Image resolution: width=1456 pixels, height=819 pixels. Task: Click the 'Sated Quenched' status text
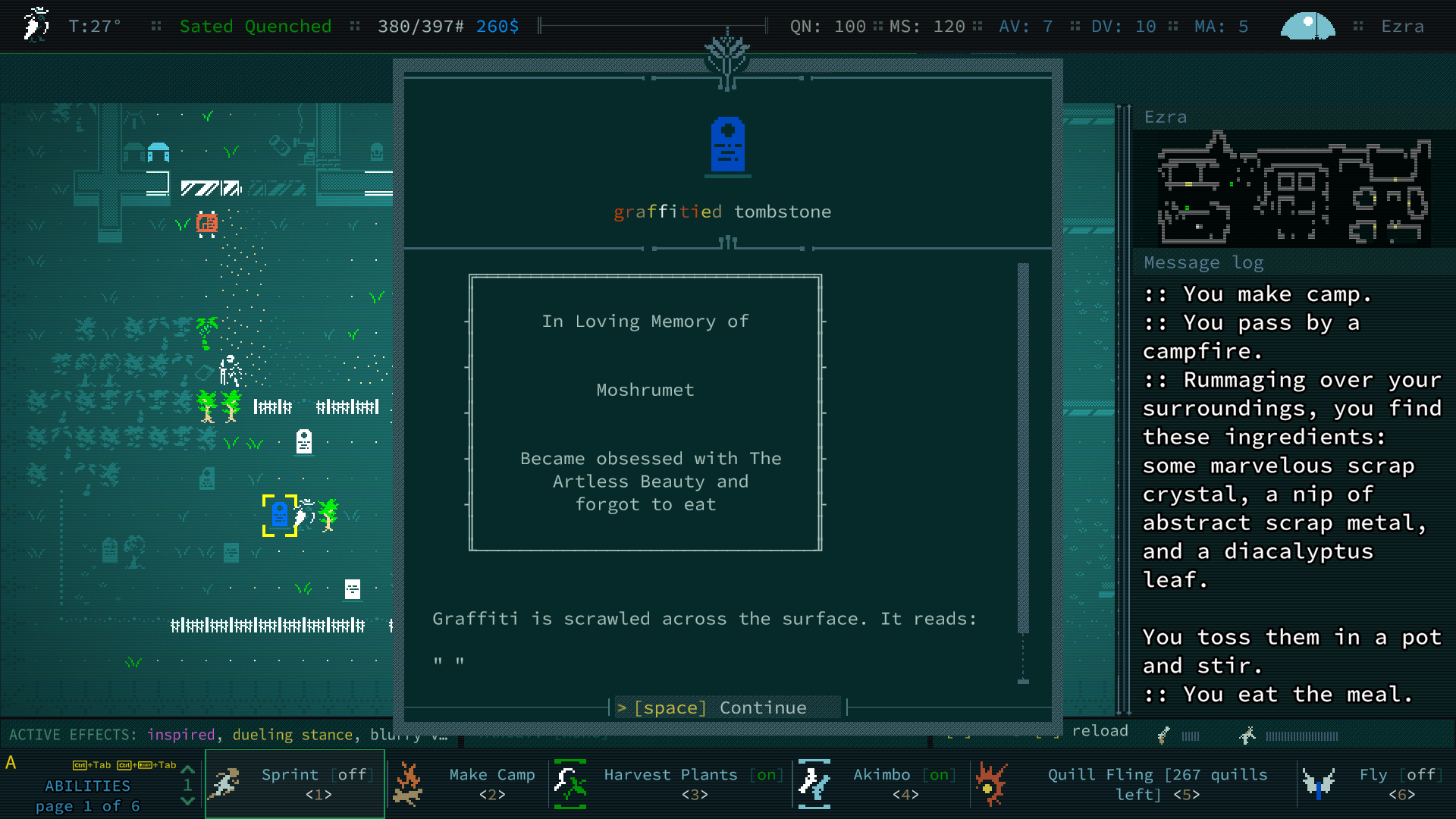coord(256,27)
